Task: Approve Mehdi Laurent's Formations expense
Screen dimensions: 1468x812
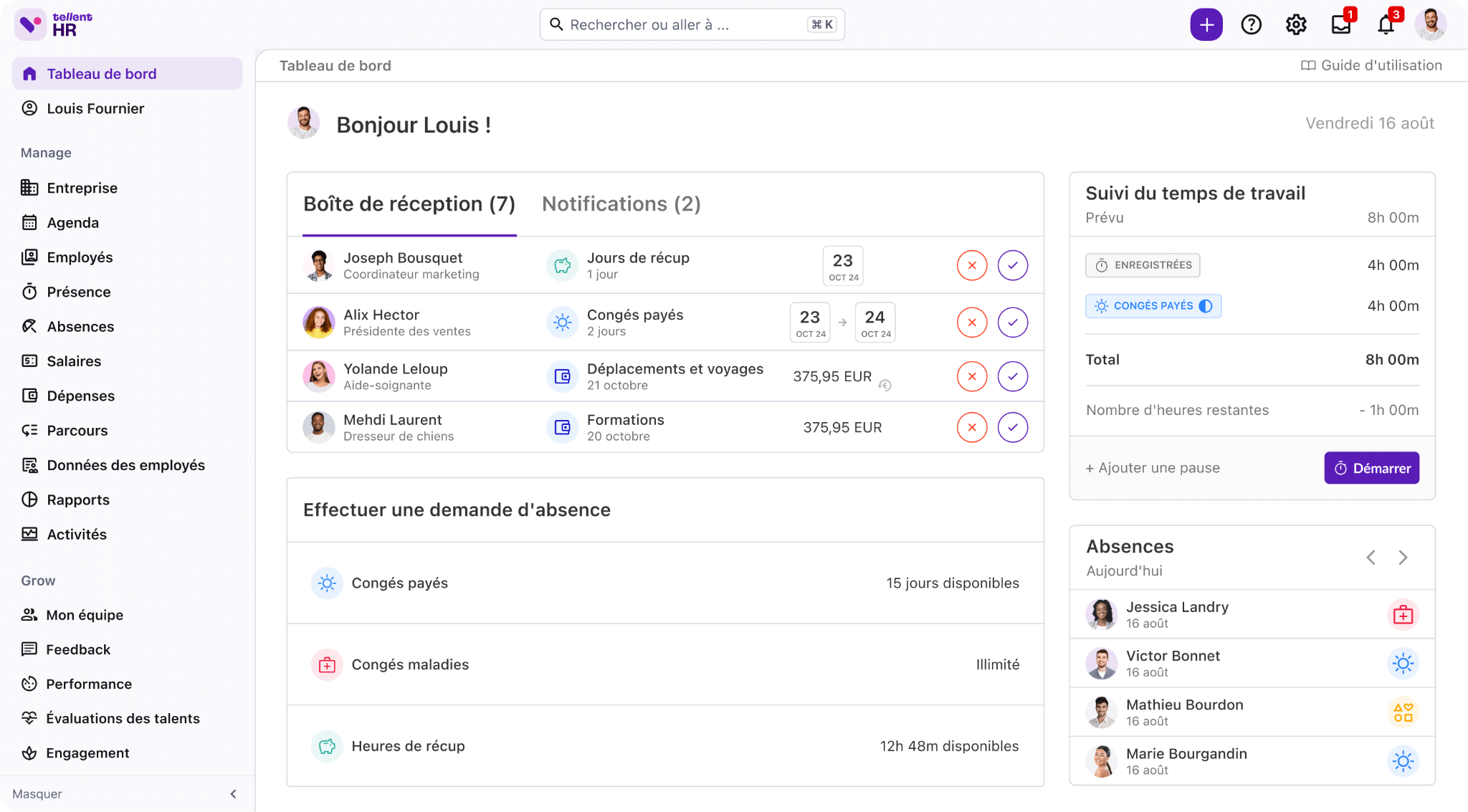Action: pos(1012,427)
